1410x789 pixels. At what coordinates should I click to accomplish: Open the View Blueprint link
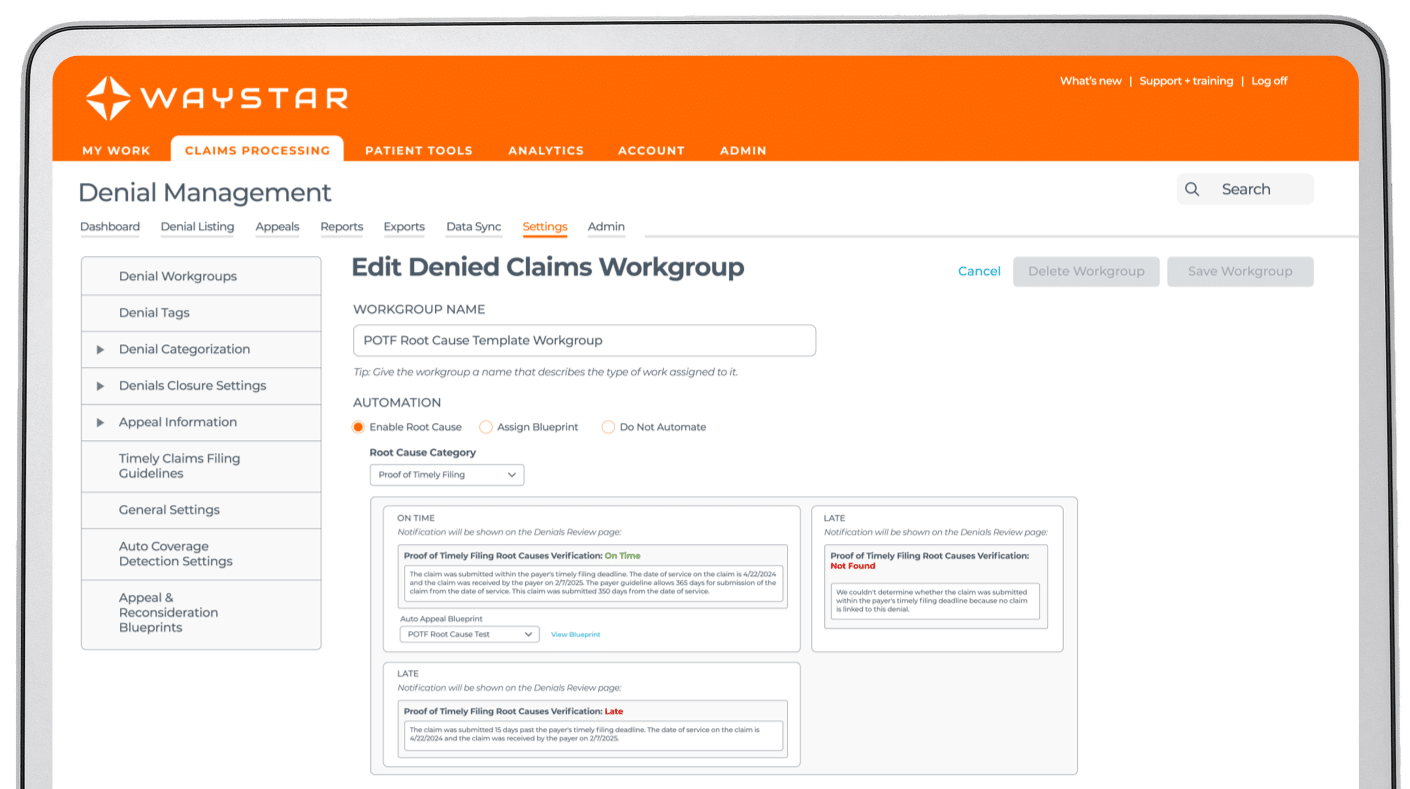tap(575, 635)
